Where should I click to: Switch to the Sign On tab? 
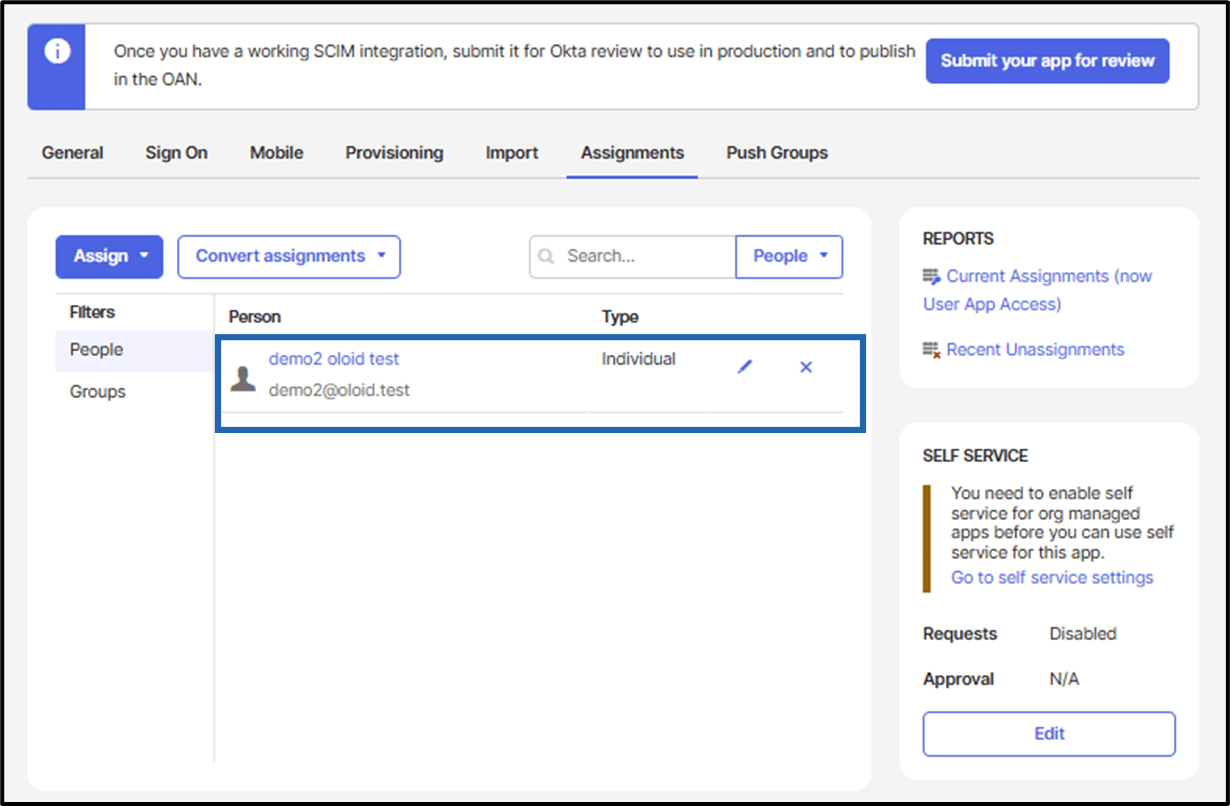[x=176, y=153]
